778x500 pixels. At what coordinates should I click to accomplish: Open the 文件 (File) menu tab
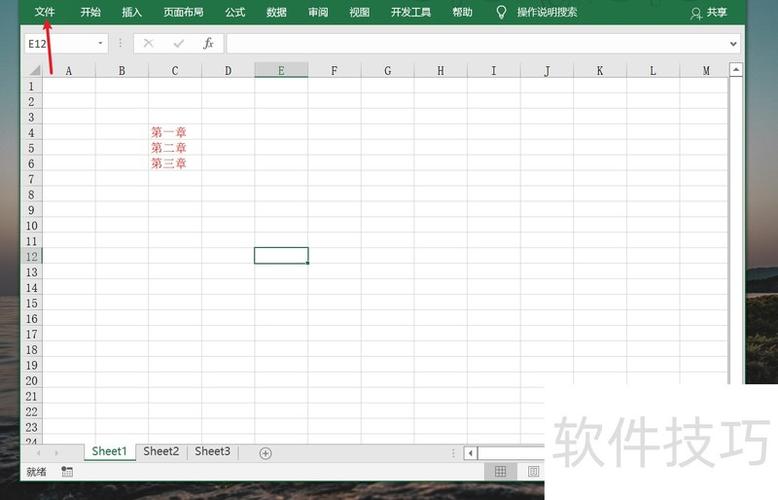pos(44,12)
